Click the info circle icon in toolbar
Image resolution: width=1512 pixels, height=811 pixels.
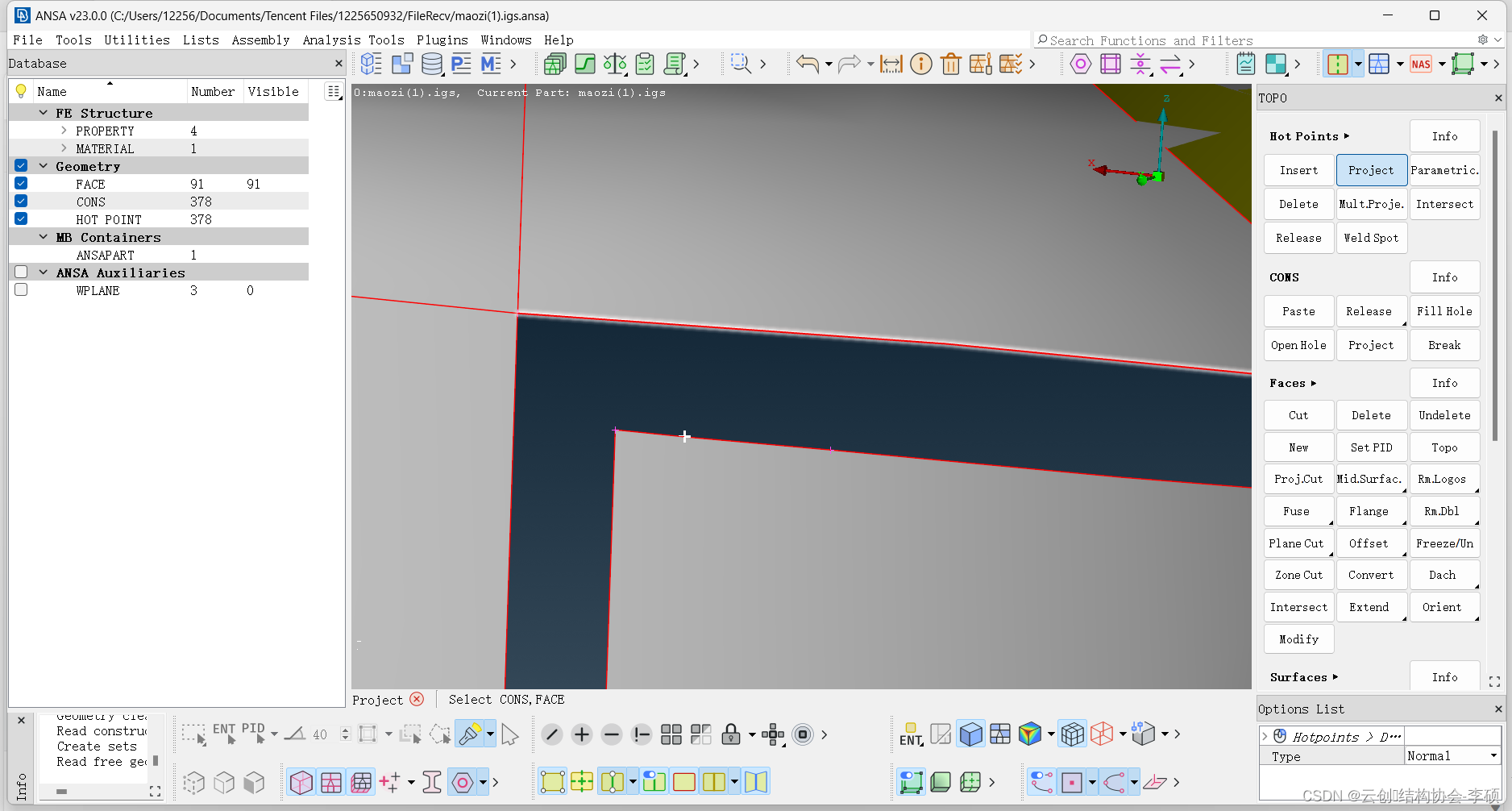920,64
